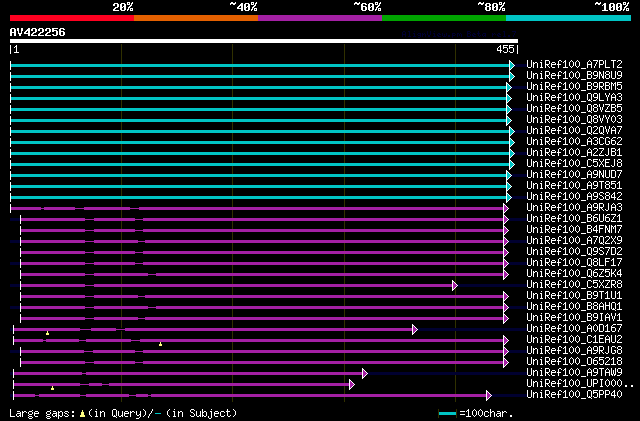The height and width of the screenshot is (421, 640).
Task: Click the white AV422256 query sequence bar
Action: point(264,41)
